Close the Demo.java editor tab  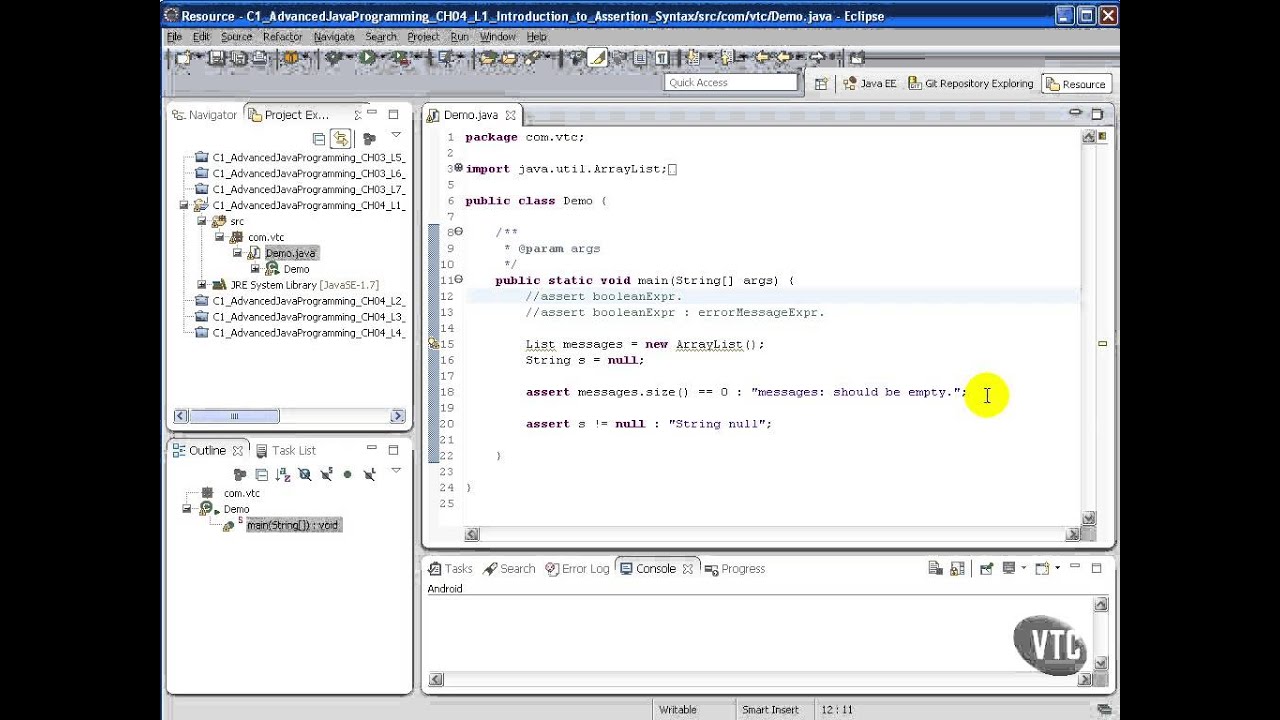pyautogui.click(x=510, y=115)
